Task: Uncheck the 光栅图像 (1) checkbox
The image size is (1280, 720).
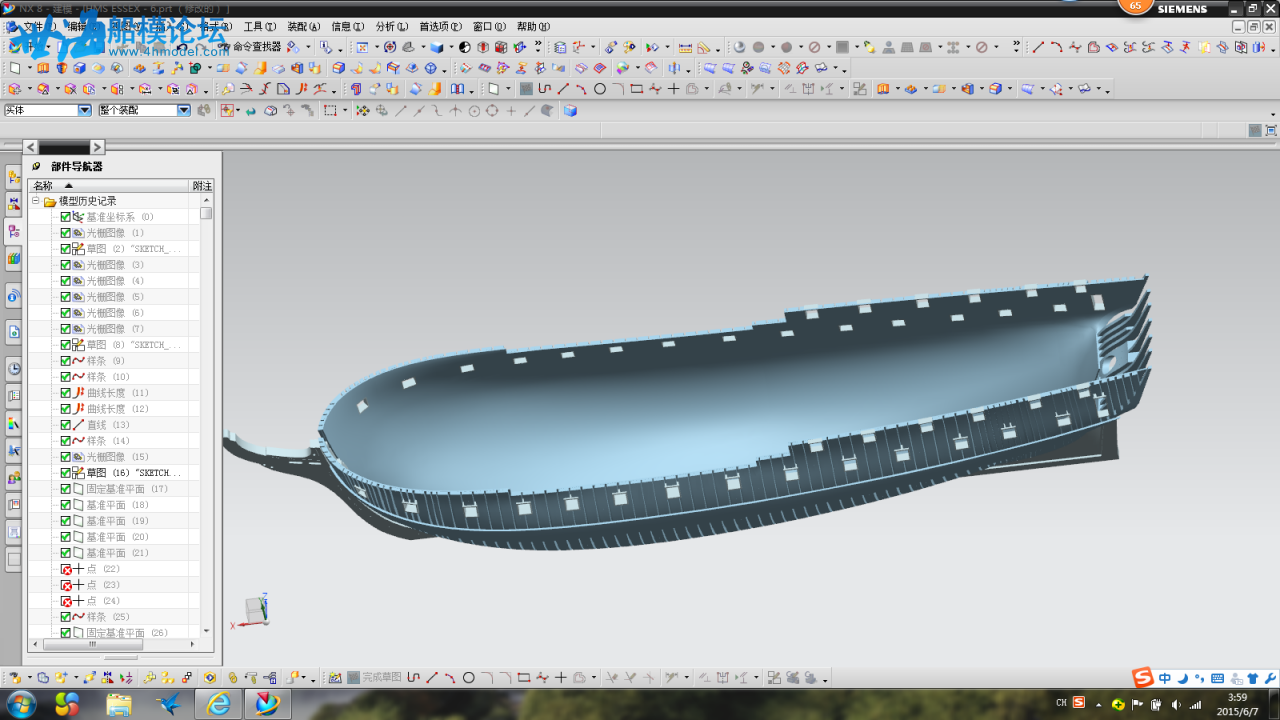Action: point(65,233)
